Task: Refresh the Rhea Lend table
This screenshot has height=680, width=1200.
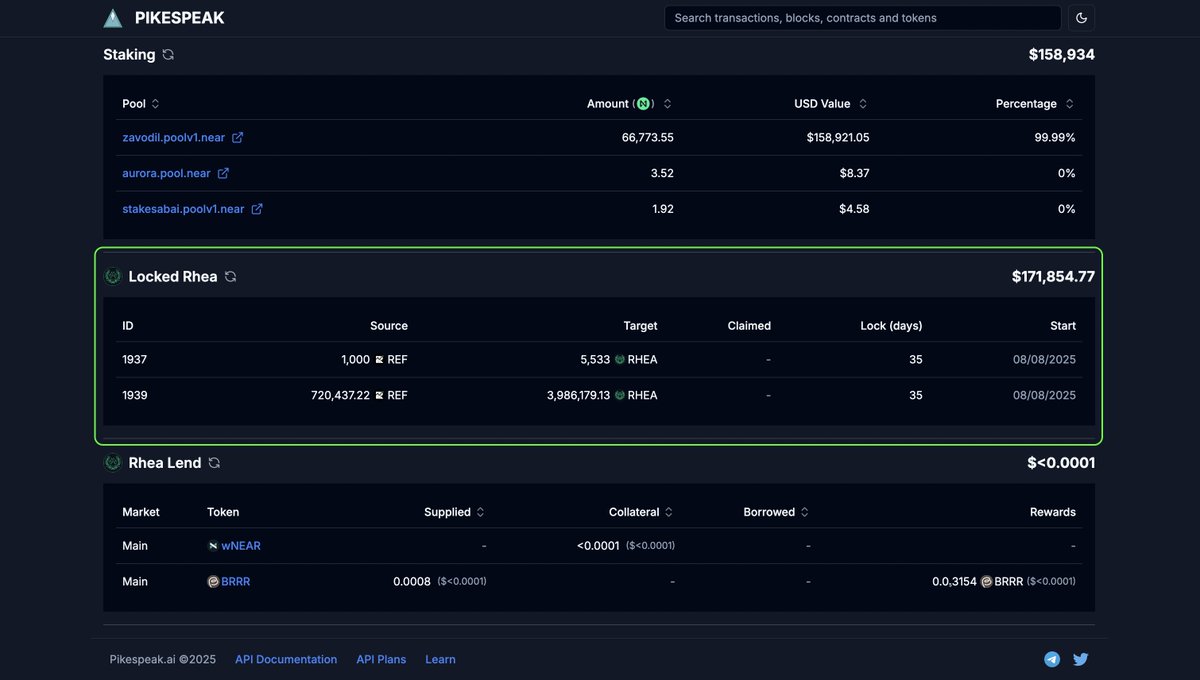Action: coord(214,463)
